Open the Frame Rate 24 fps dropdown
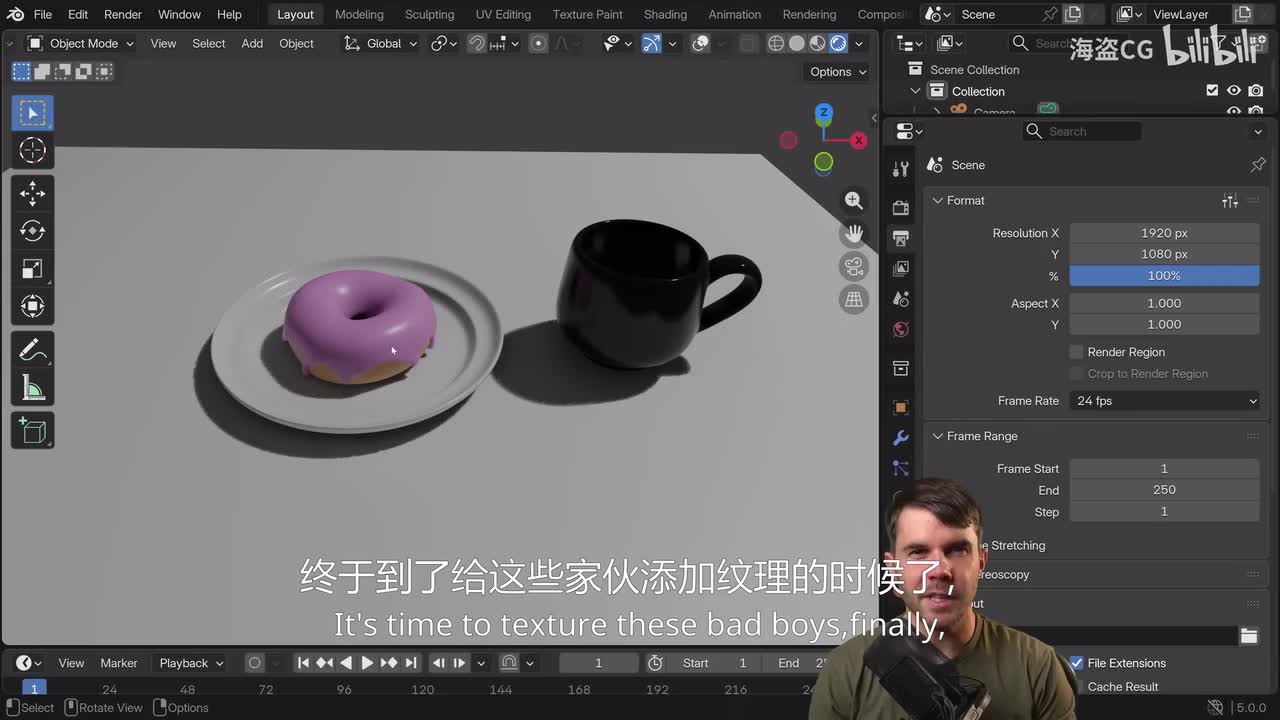Image resolution: width=1280 pixels, height=720 pixels. [1165, 401]
